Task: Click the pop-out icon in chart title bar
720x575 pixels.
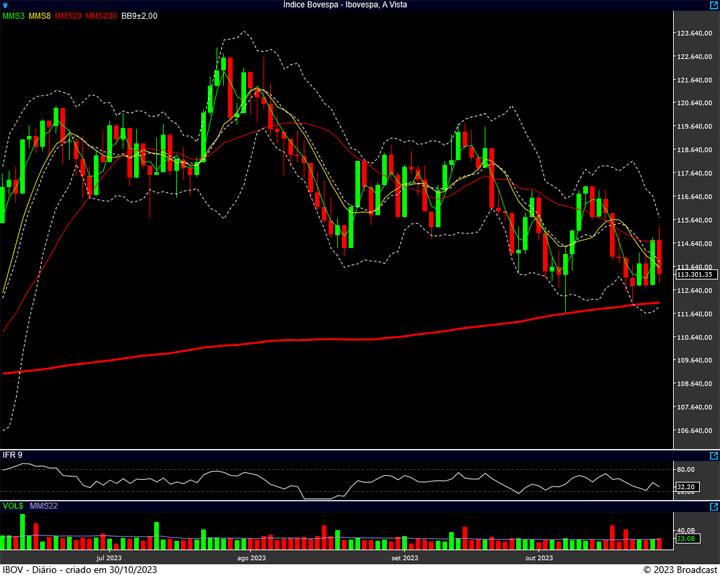Action: 713,6
